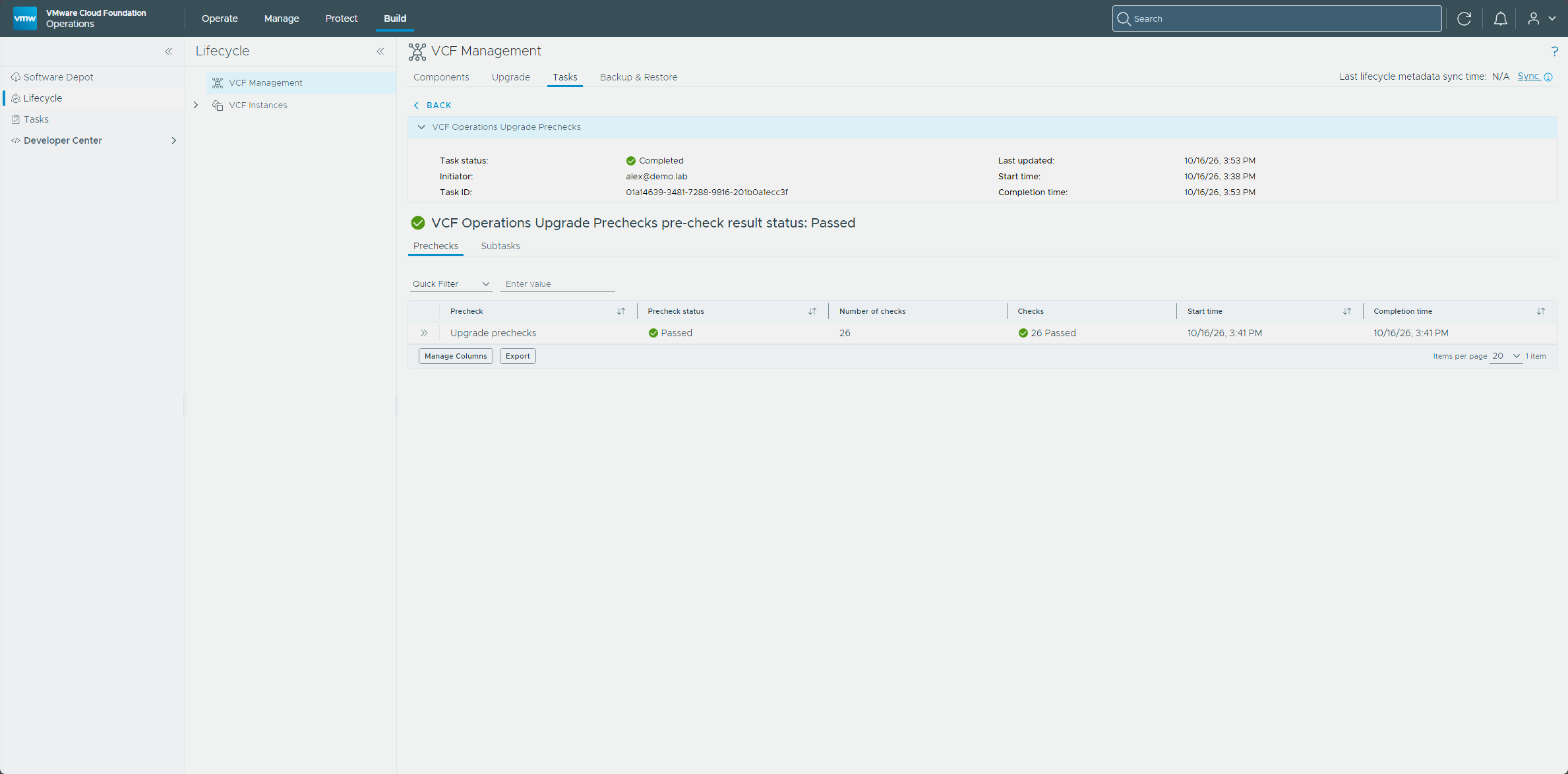Sort by Precheck column
This screenshot has width=1568, height=774.
click(620, 311)
